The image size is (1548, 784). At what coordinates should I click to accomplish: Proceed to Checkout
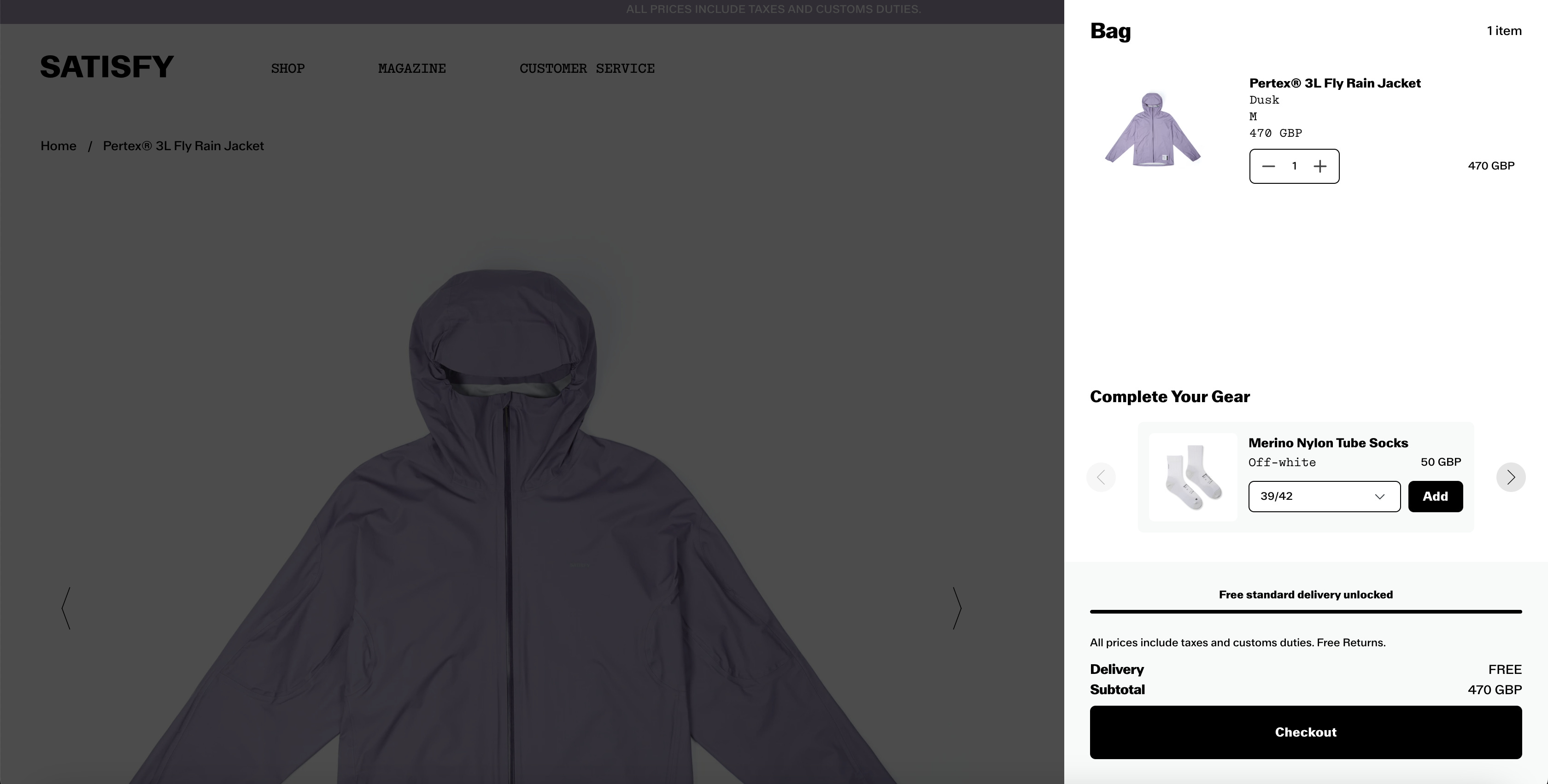(x=1305, y=732)
